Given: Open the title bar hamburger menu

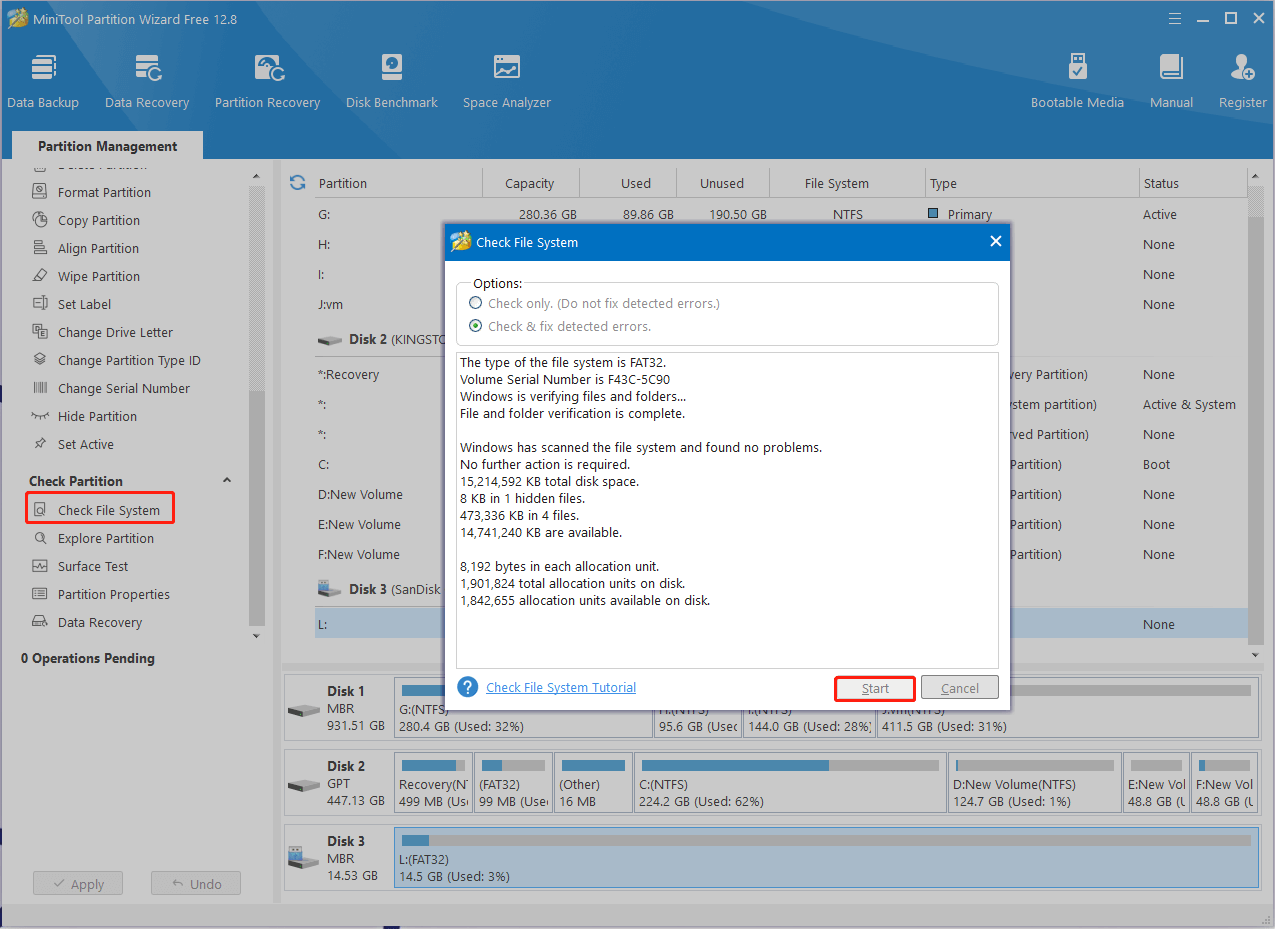Looking at the screenshot, I should click(x=1176, y=17).
